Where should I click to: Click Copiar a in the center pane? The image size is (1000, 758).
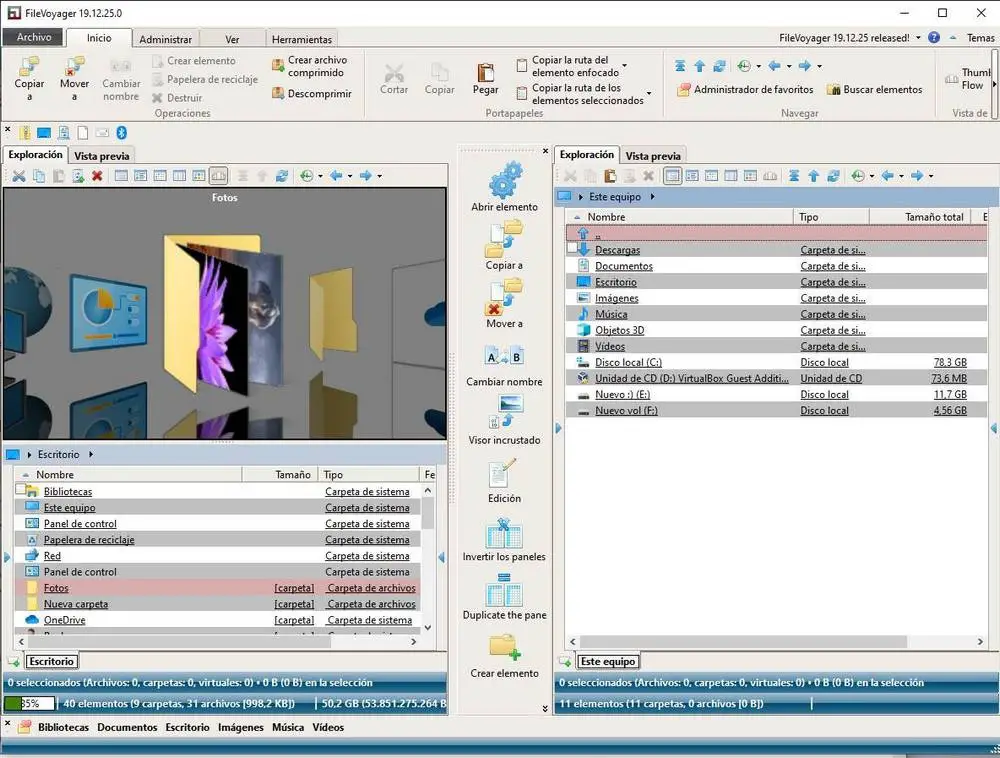504,245
